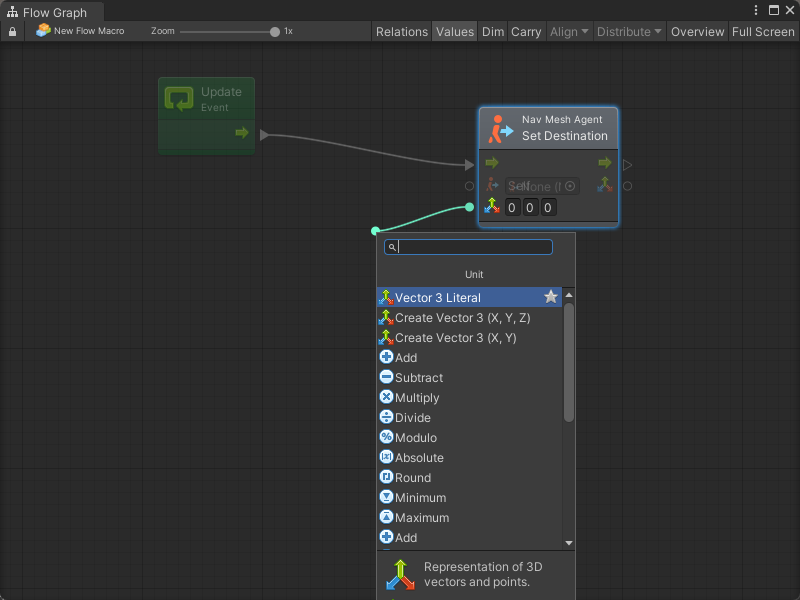The image size is (800, 600).
Task: Select the Modulo unit option
Action: click(415, 438)
